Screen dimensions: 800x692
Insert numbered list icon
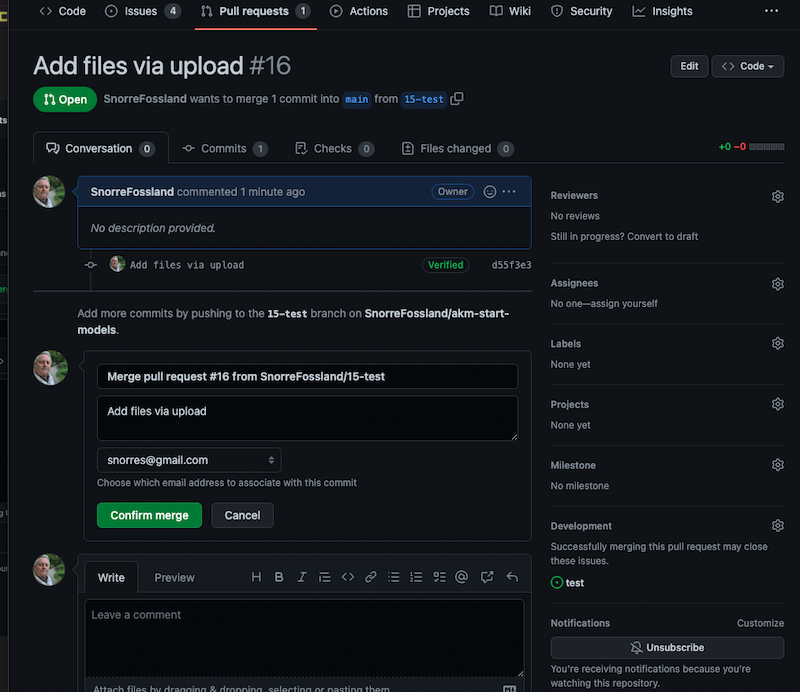[x=416, y=577]
